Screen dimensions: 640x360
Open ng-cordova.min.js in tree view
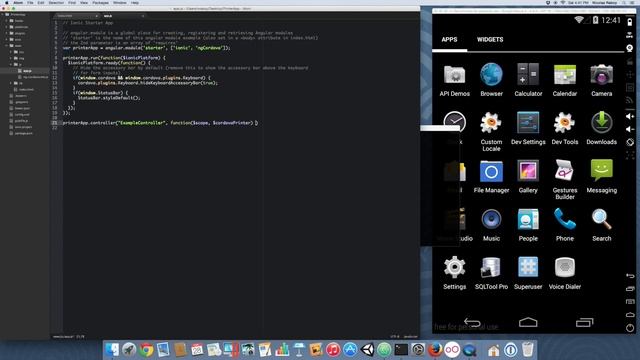click(x=33, y=77)
